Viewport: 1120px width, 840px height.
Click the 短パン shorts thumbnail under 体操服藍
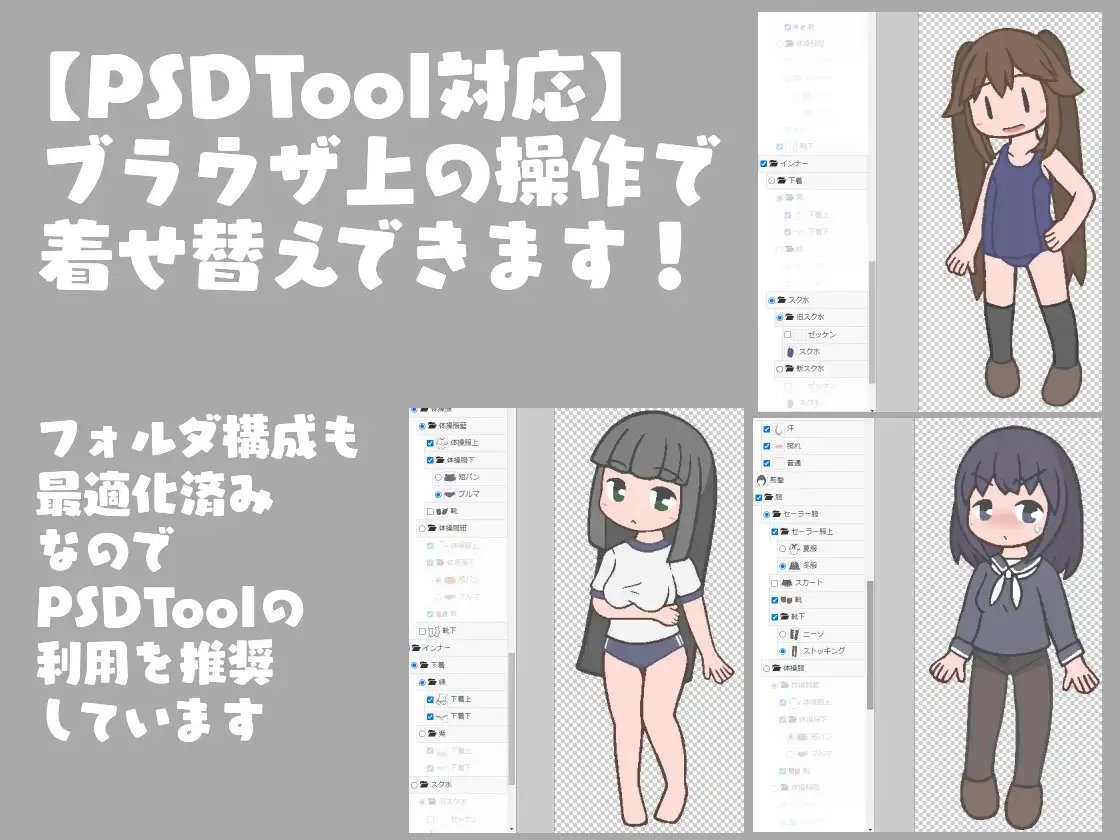click(450, 476)
